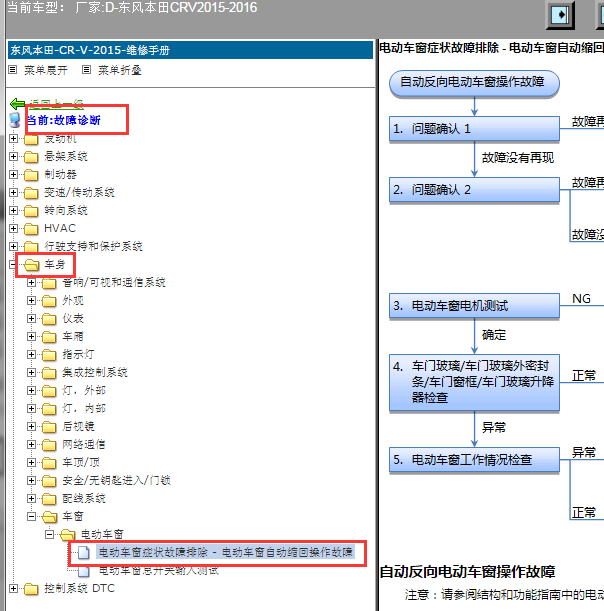This screenshot has width=604, height=611.
Task: Click the 东风本田-CR-V-2015-维修手册 title bar
Action: coord(190,50)
